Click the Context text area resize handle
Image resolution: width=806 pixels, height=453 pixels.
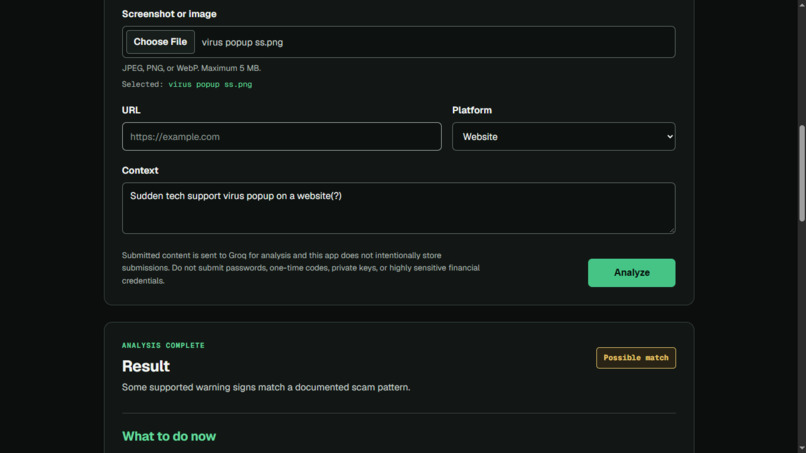[x=671, y=230]
